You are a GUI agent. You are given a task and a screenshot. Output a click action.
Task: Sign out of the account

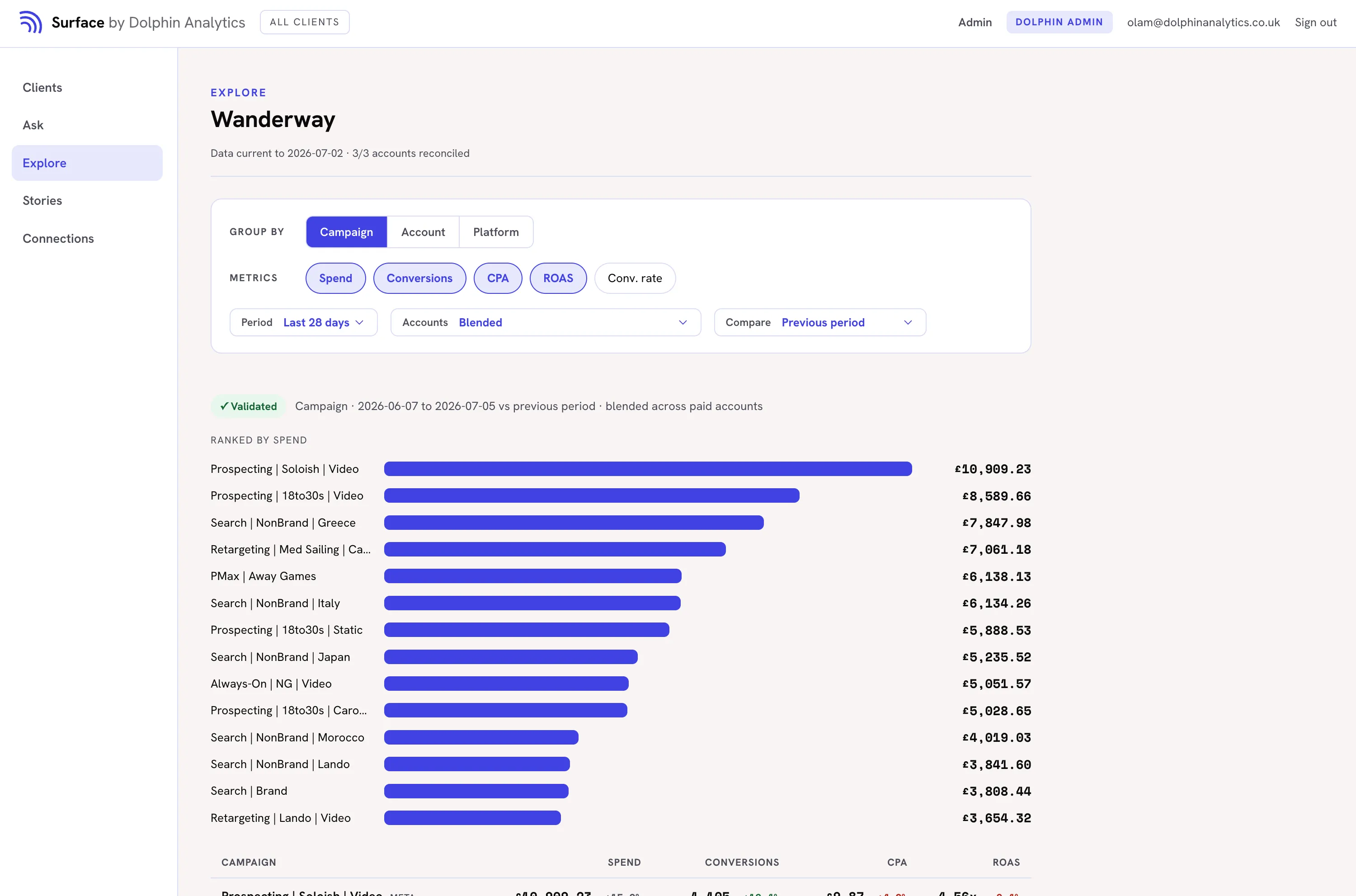click(x=1315, y=22)
